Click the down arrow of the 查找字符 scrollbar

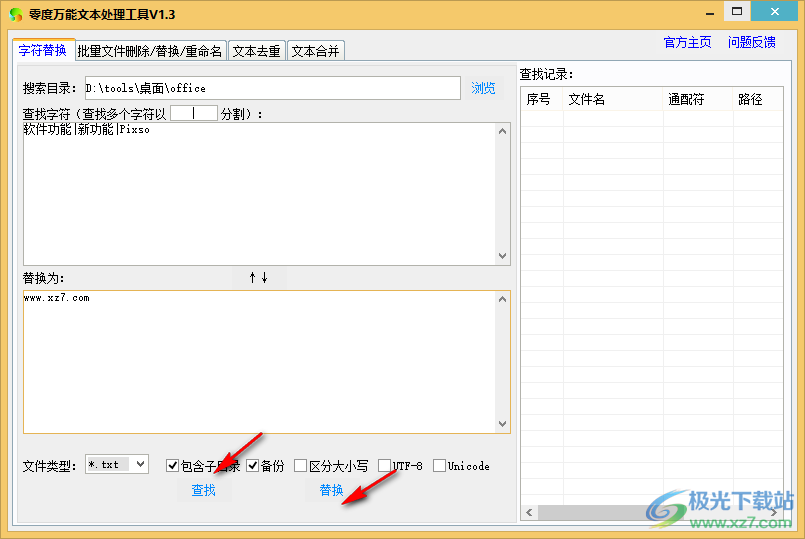click(503, 256)
